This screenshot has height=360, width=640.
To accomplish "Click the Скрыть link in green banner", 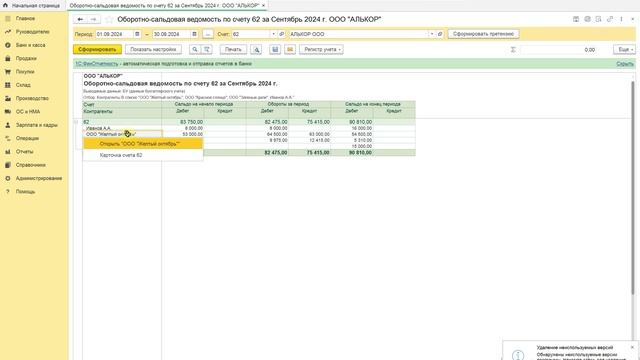I will 624,64.
